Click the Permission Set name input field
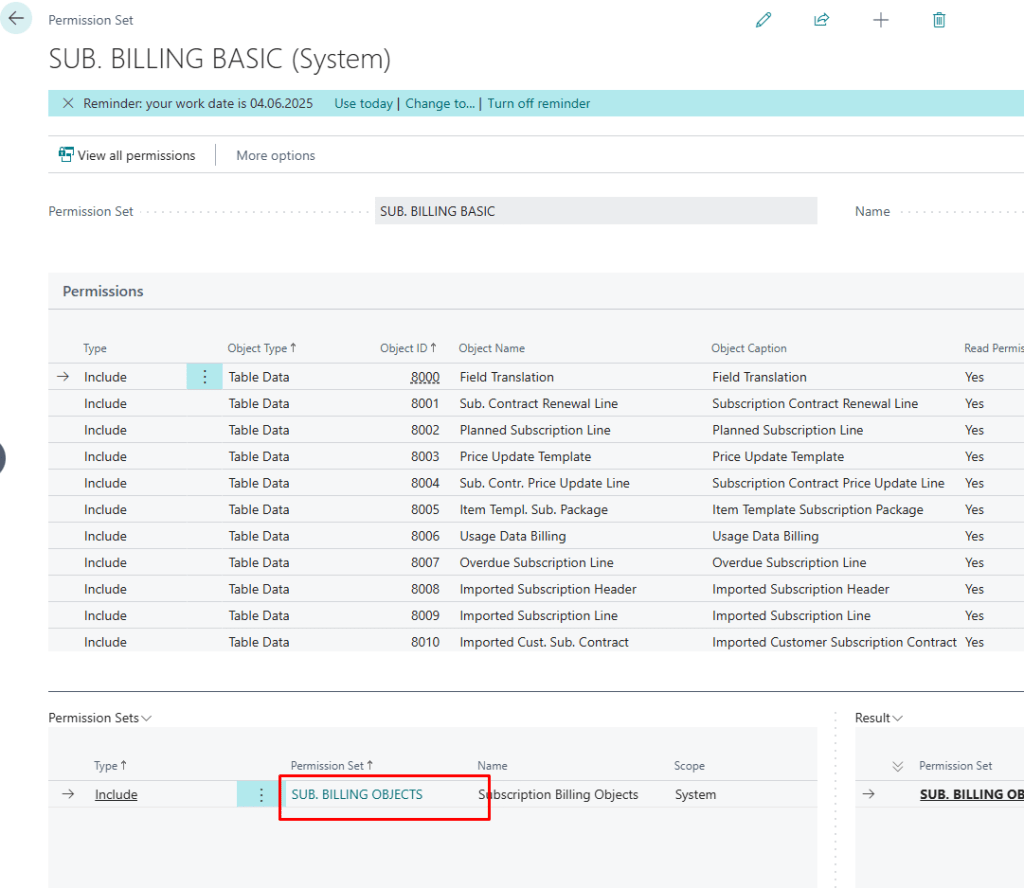 (595, 211)
